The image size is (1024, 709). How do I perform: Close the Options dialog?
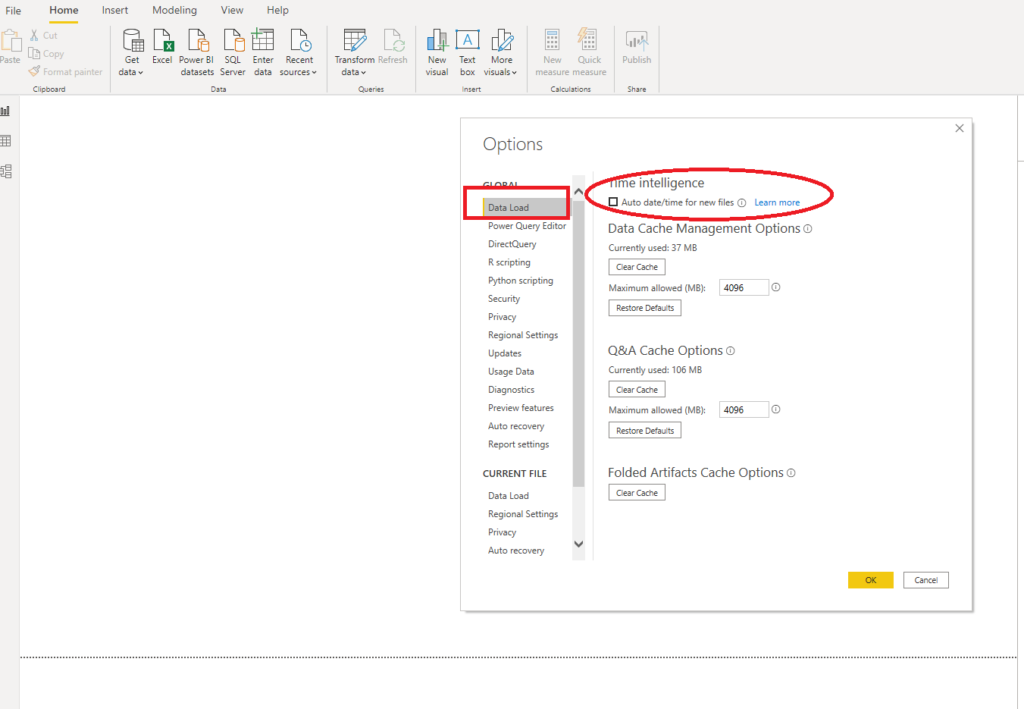click(959, 128)
